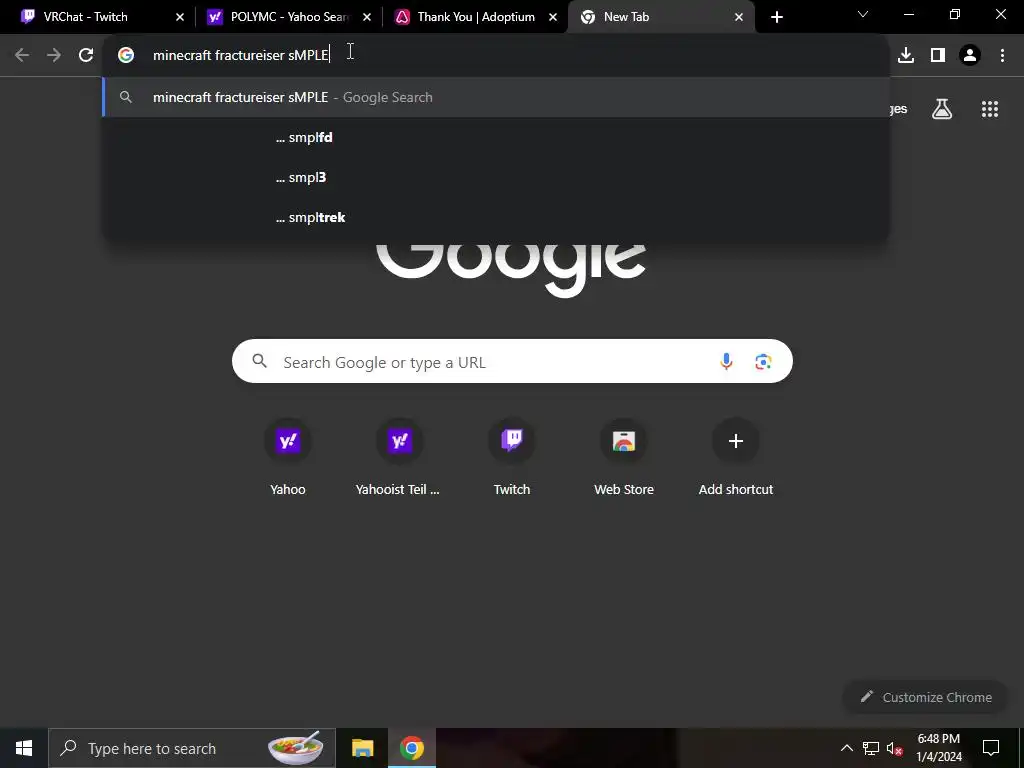Click the Customize Chrome button
This screenshot has width=1024, height=768.
(926, 697)
